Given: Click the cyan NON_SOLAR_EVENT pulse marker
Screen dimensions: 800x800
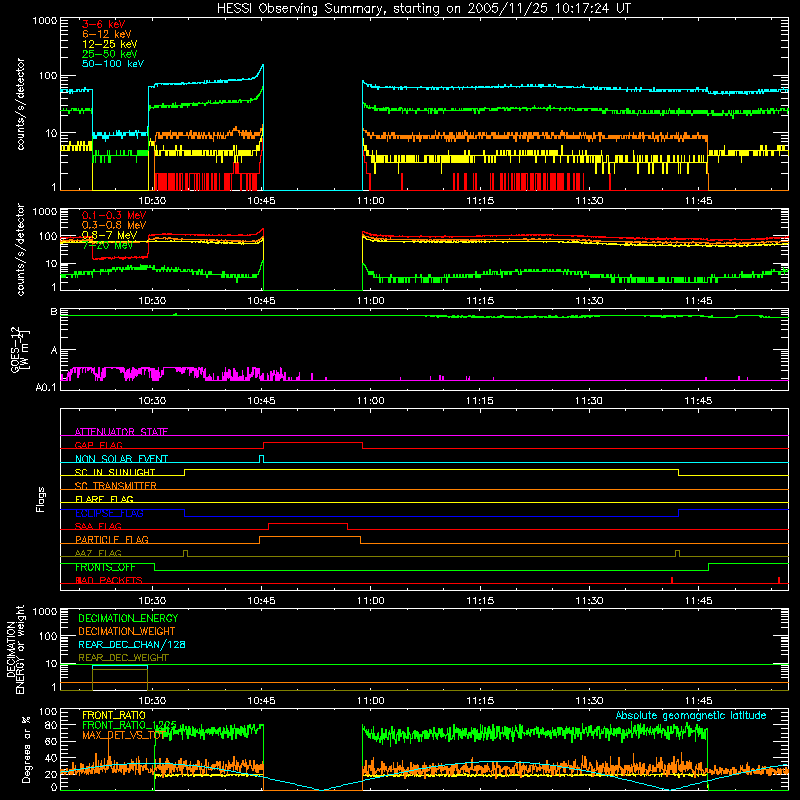Looking at the screenshot, I should (262, 459).
